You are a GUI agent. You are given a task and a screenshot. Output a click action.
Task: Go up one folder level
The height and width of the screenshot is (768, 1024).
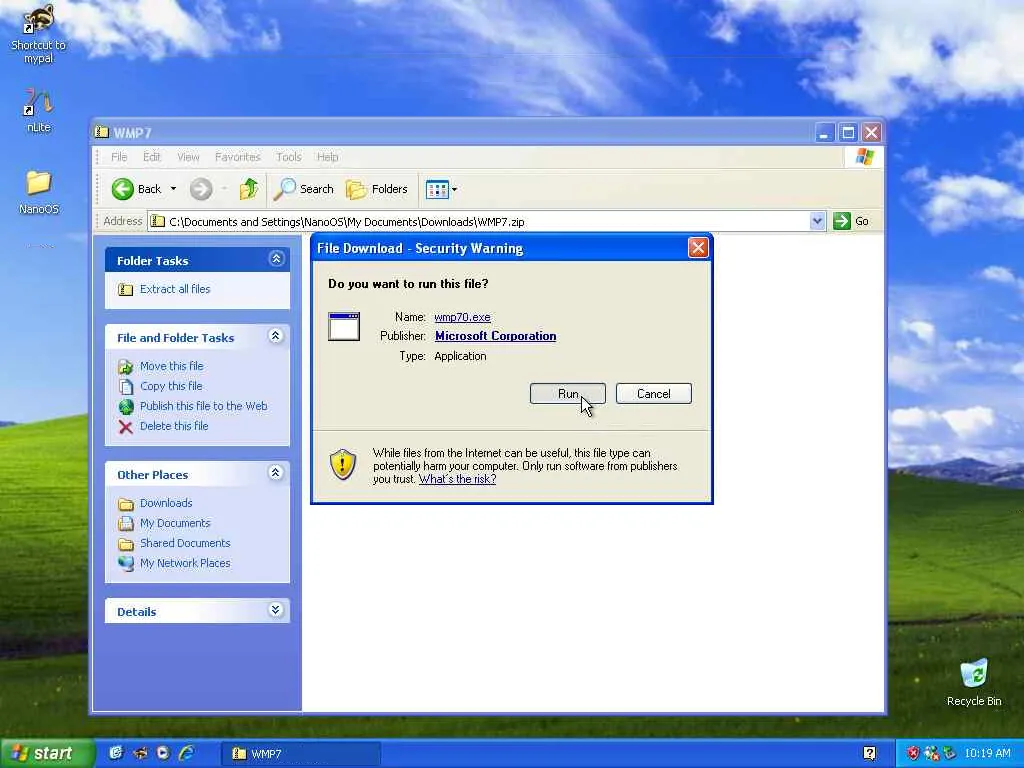tap(248, 189)
